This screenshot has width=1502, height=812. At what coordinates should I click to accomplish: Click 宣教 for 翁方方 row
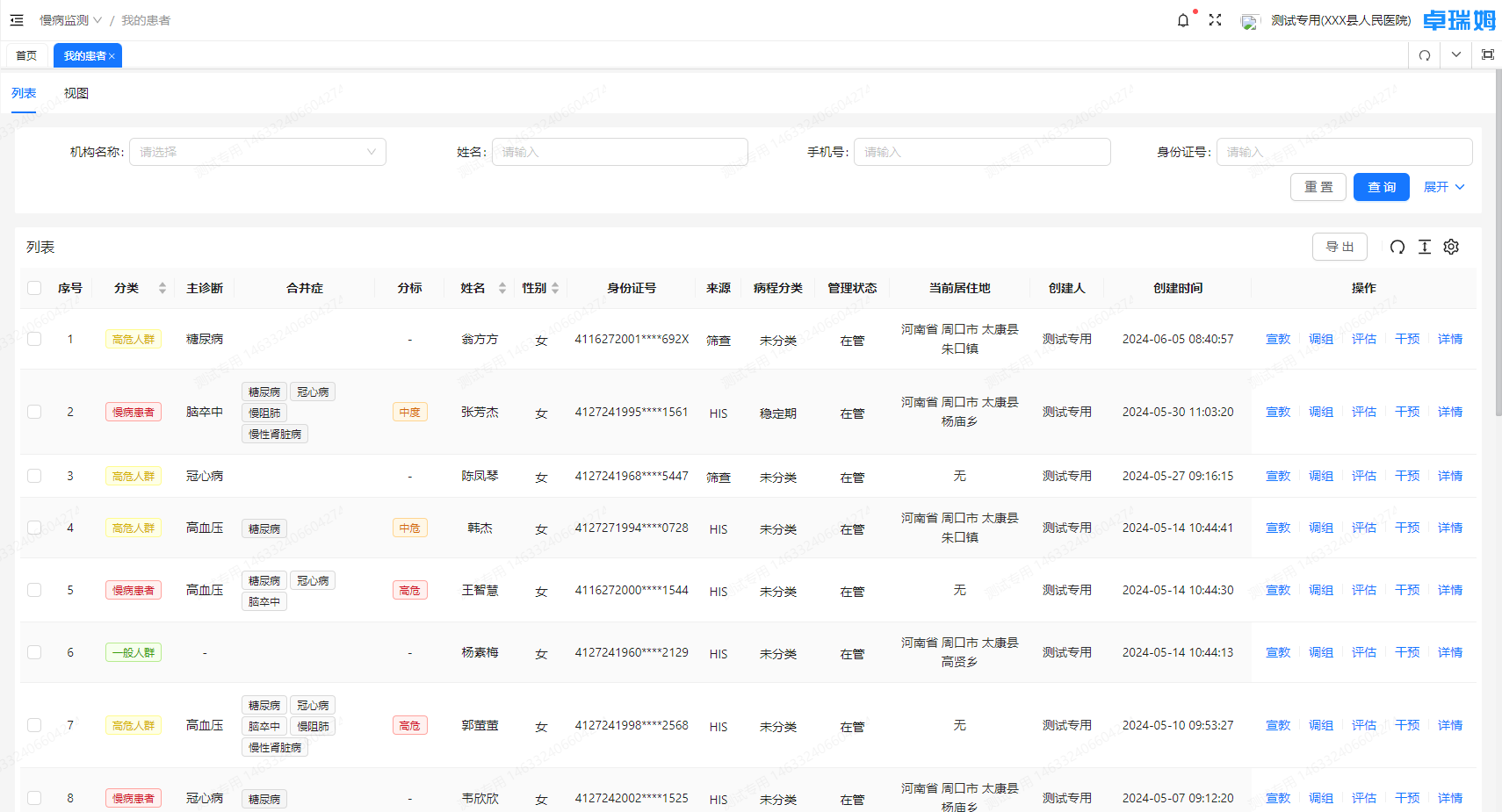[x=1278, y=339]
